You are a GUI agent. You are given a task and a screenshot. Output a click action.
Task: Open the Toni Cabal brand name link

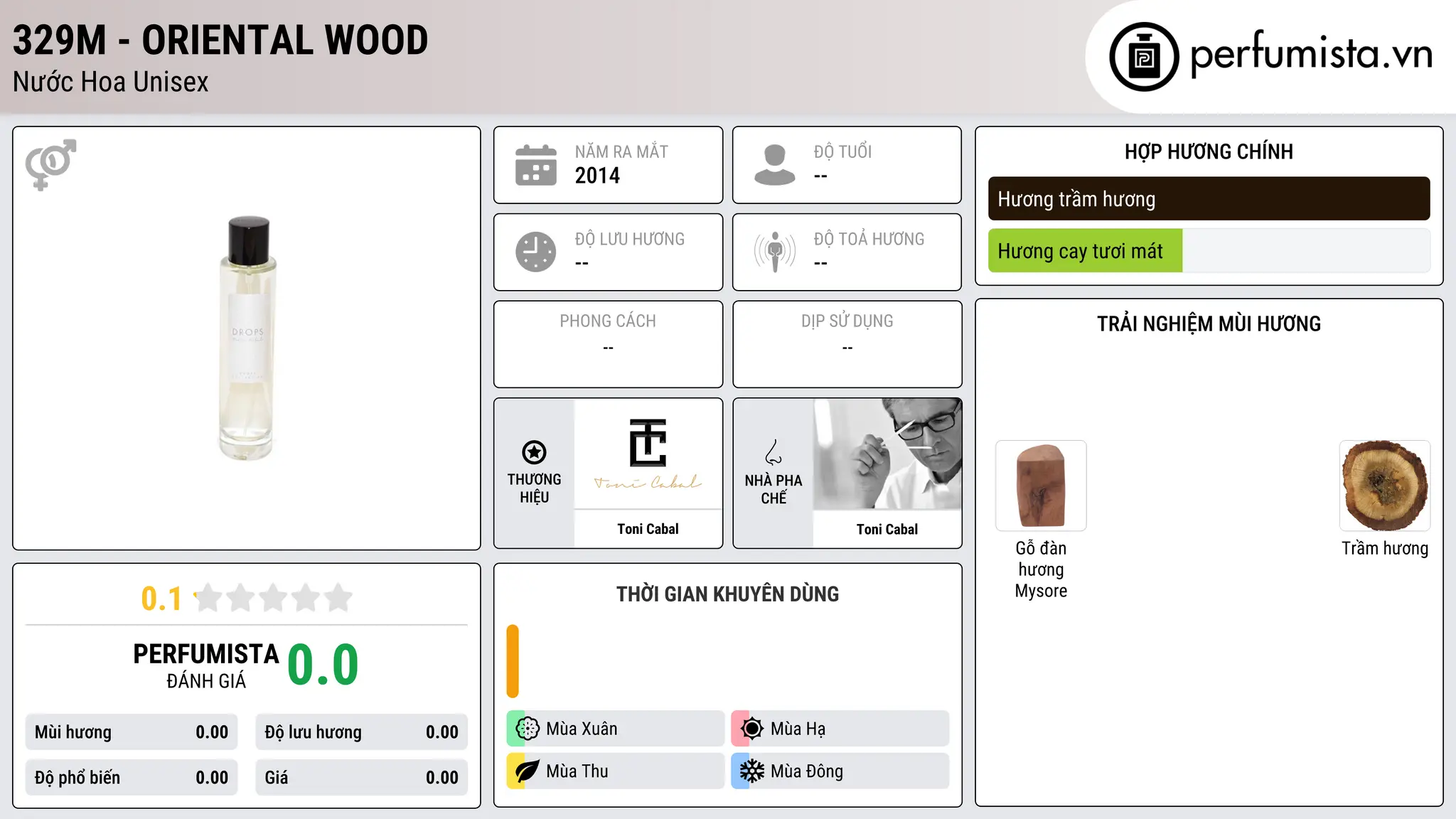pos(648,529)
